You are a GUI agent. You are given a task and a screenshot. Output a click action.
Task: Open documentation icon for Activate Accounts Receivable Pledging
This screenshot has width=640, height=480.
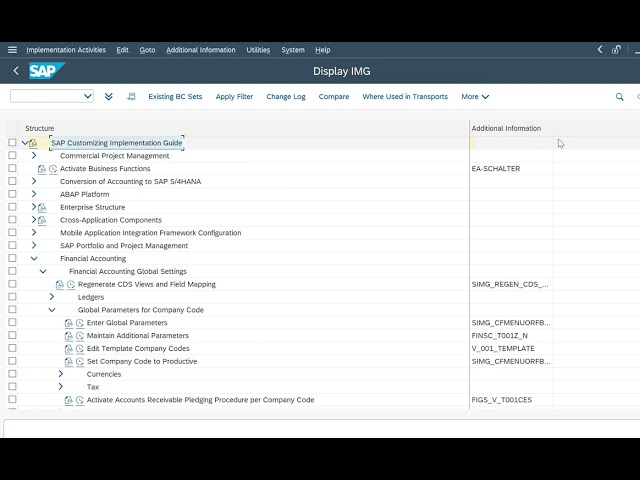click(69, 400)
